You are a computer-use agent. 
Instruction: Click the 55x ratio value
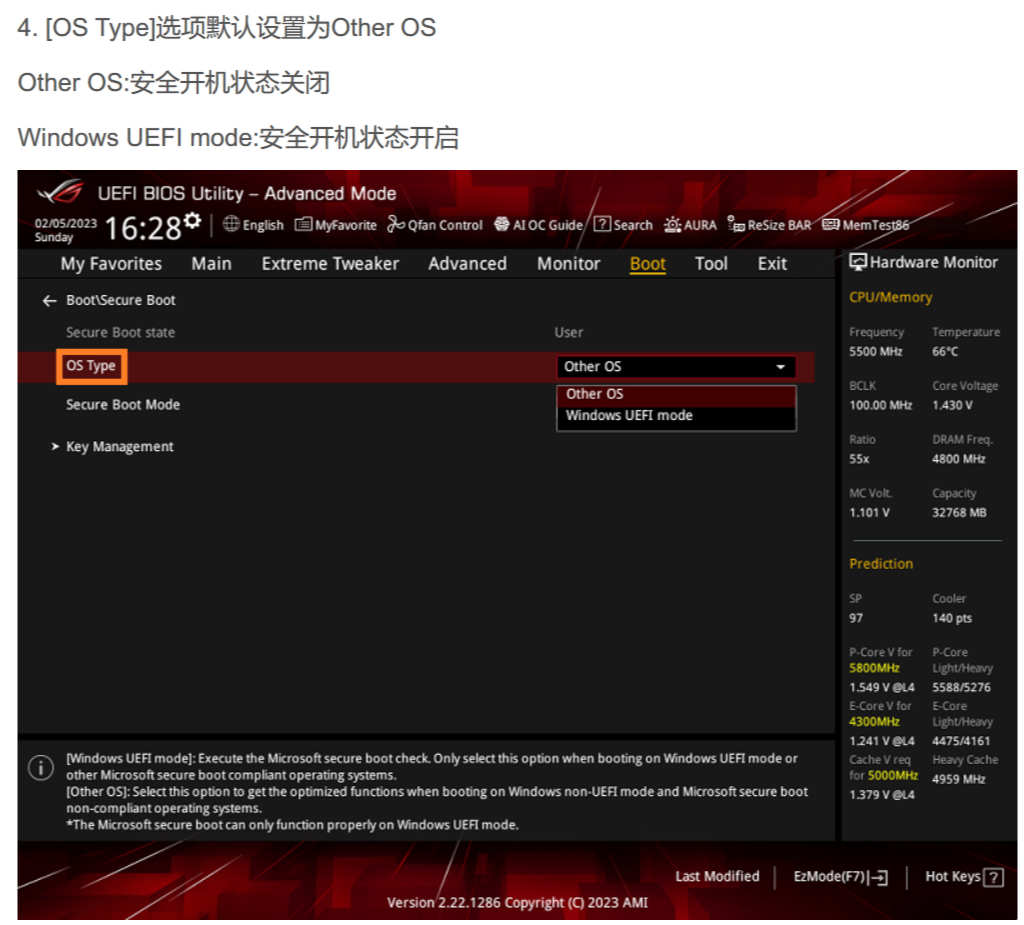click(859, 459)
